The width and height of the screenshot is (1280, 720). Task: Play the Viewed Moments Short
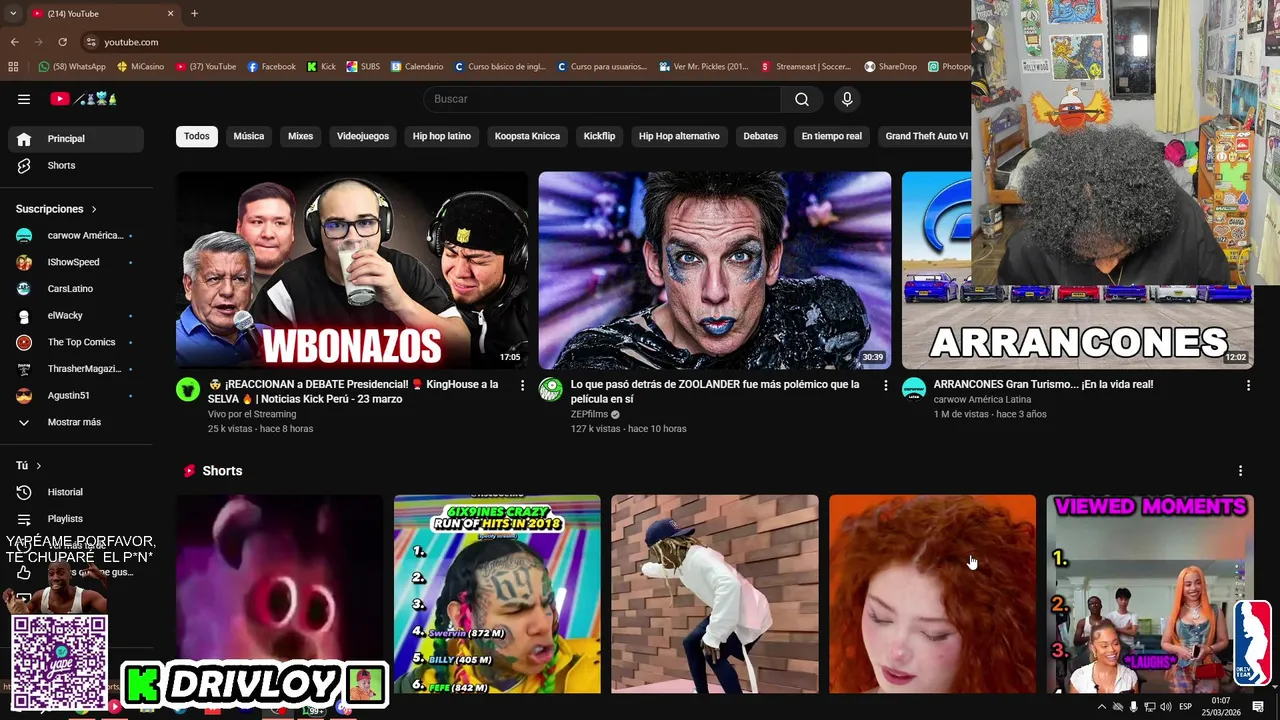coord(1150,594)
